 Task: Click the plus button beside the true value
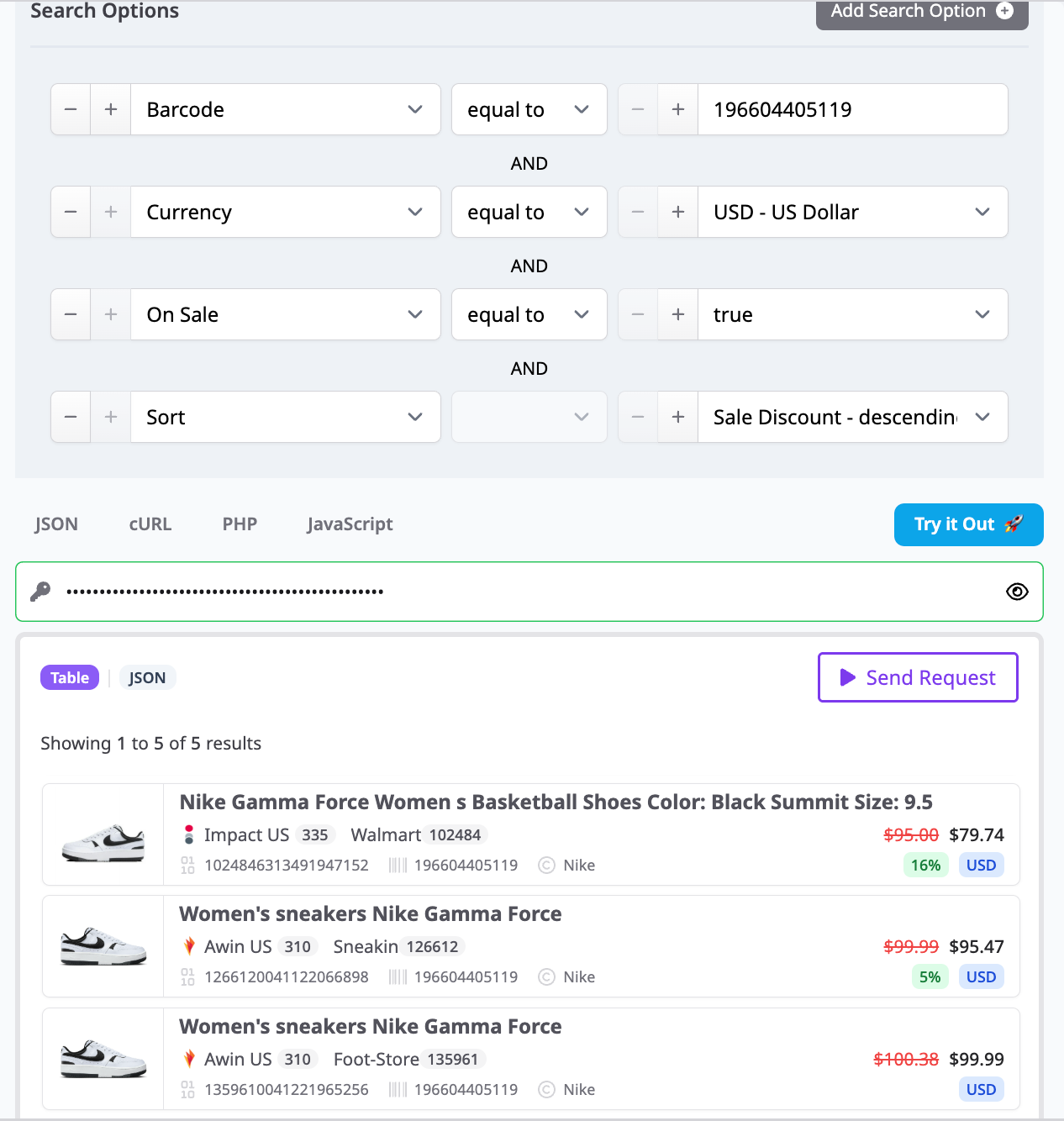point(678,314)
